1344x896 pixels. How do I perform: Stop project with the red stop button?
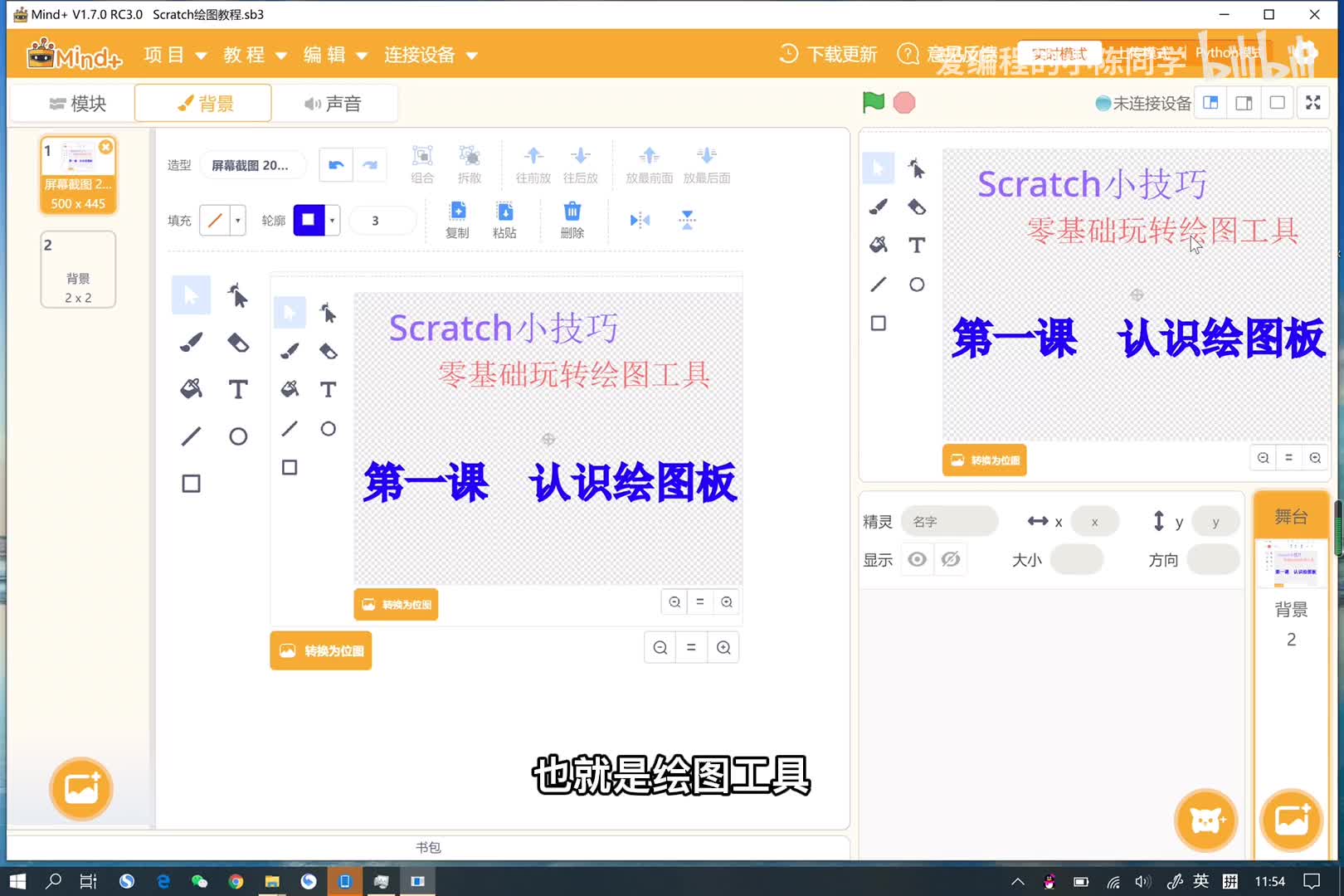click(x=904, y=103)
